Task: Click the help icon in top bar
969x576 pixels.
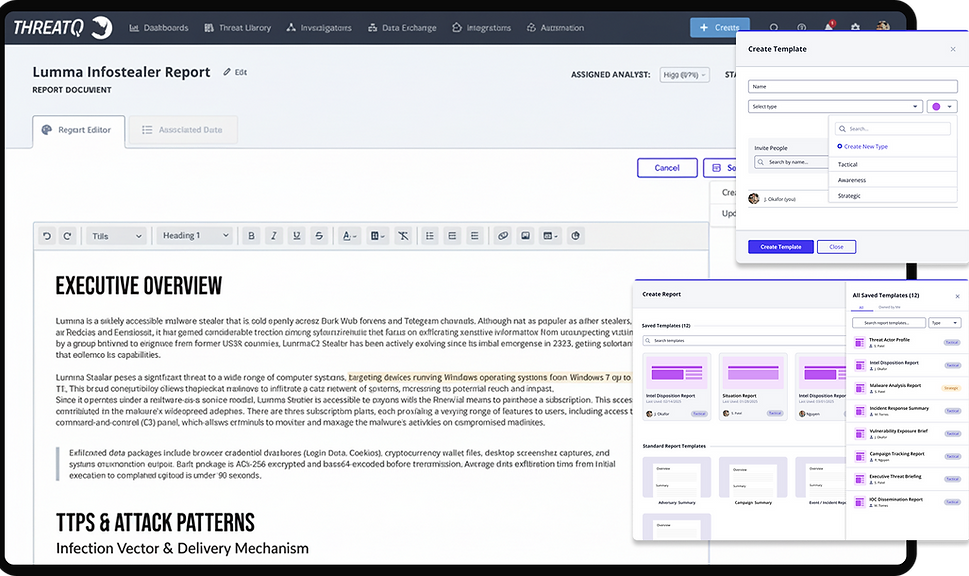Action: point(802,28)
